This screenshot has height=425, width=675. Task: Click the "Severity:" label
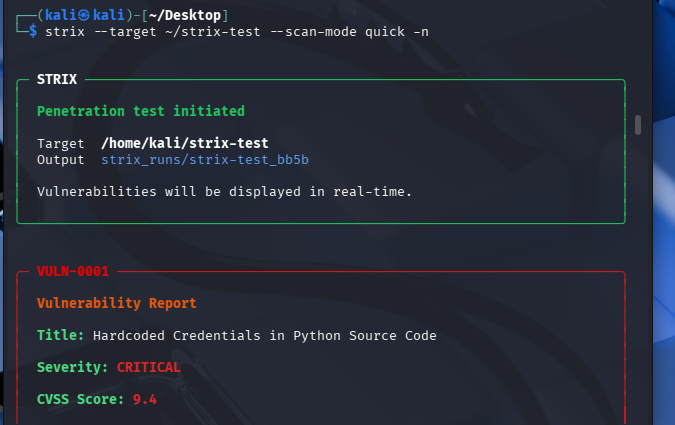(x=72, y=367)
